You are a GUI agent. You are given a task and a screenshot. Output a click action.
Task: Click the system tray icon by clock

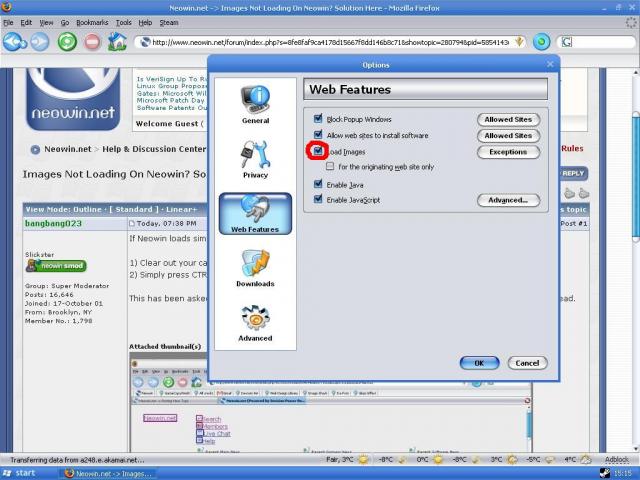(x=605, y=473)
